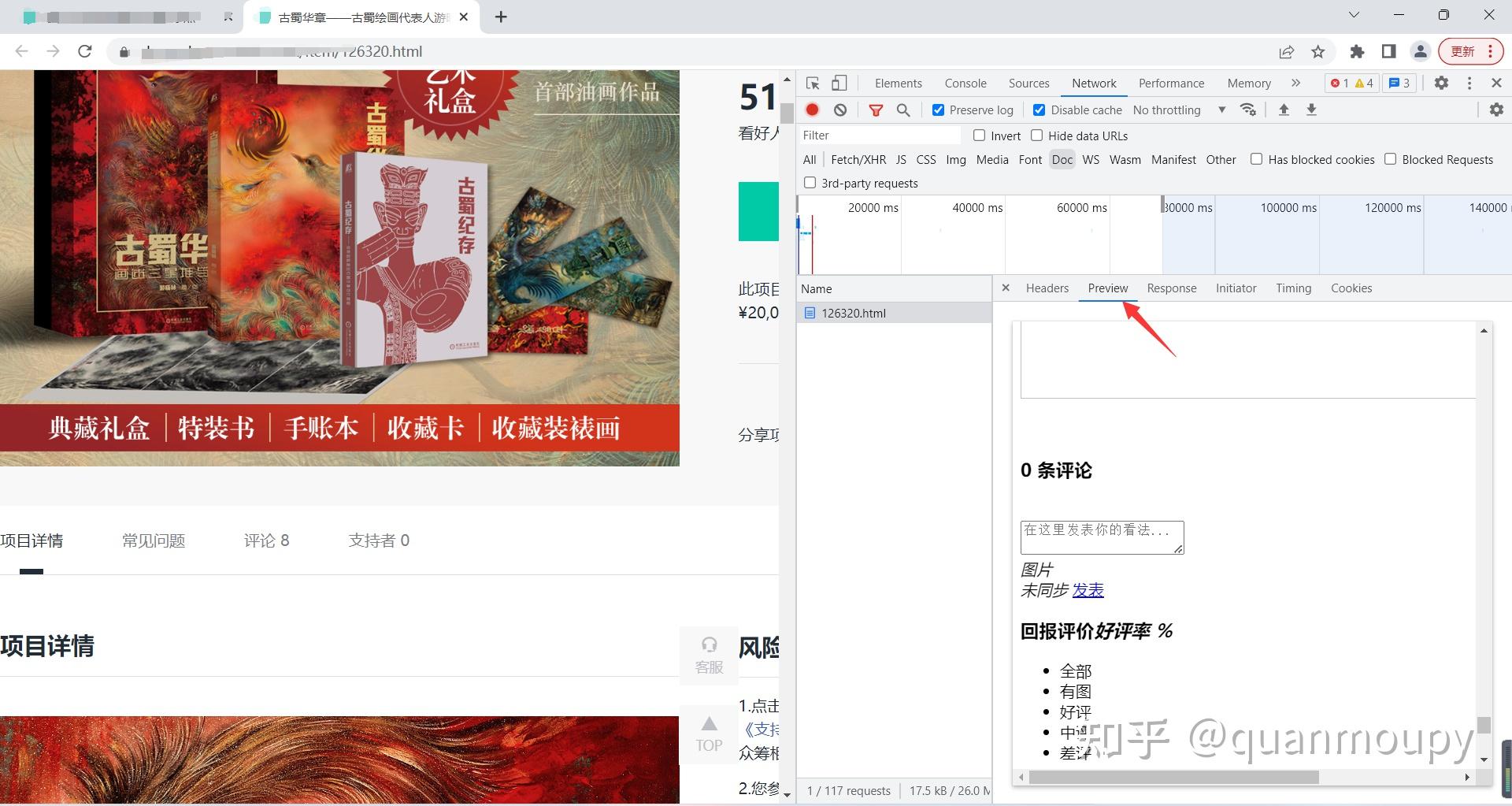Viewport: 1512px width, 806px height.
Task: Export HAR file via the download icon
Action: [x=1310, y=110]
